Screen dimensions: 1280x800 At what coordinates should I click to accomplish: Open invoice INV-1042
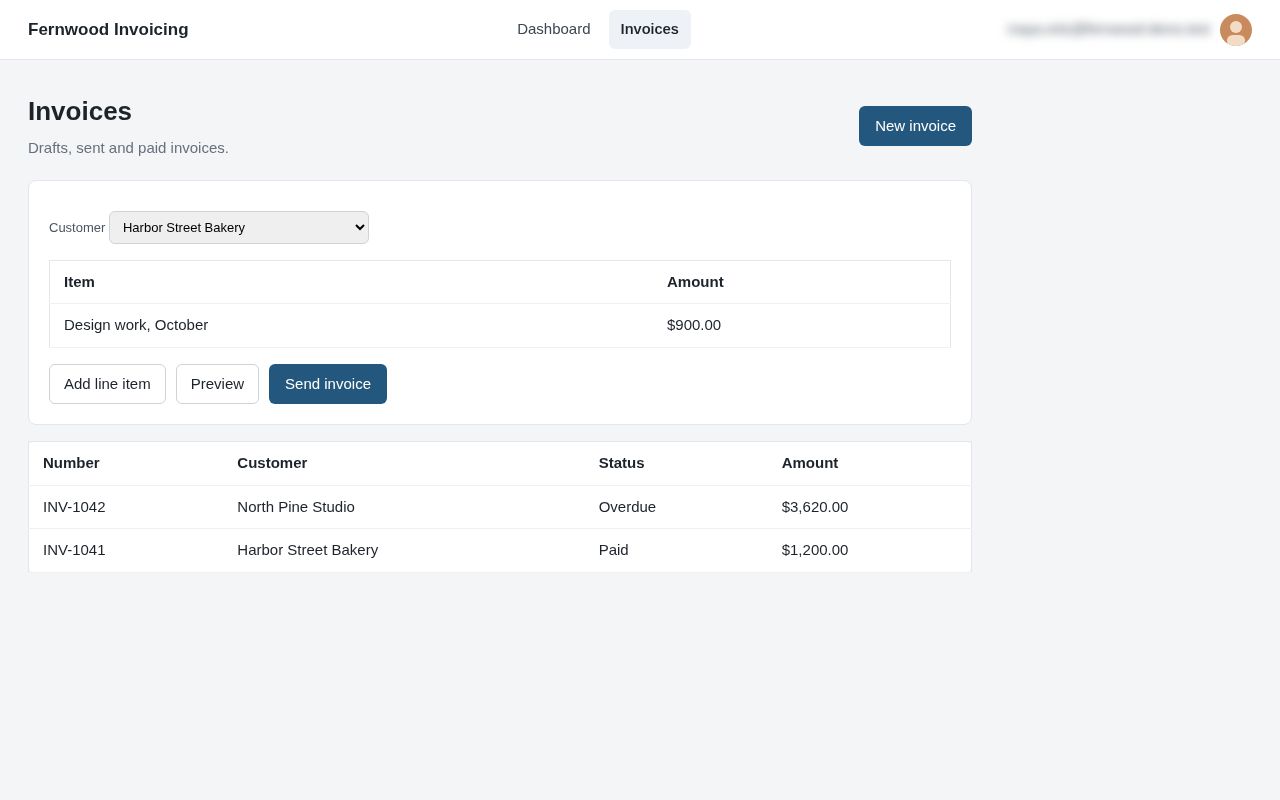point(74,507)
